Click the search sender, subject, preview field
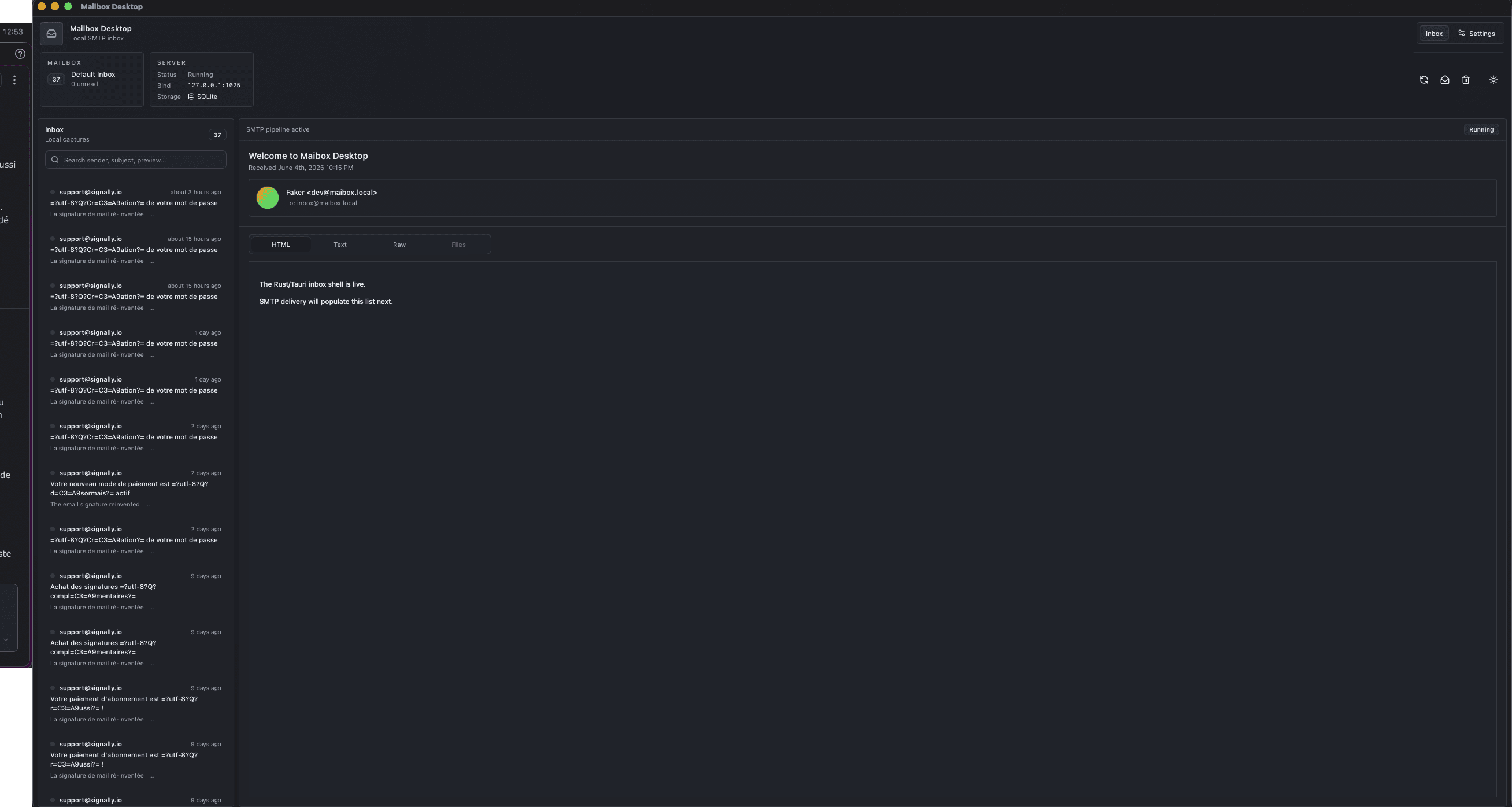The height and width of the screenshot is (807, 1512). (136, 160)
